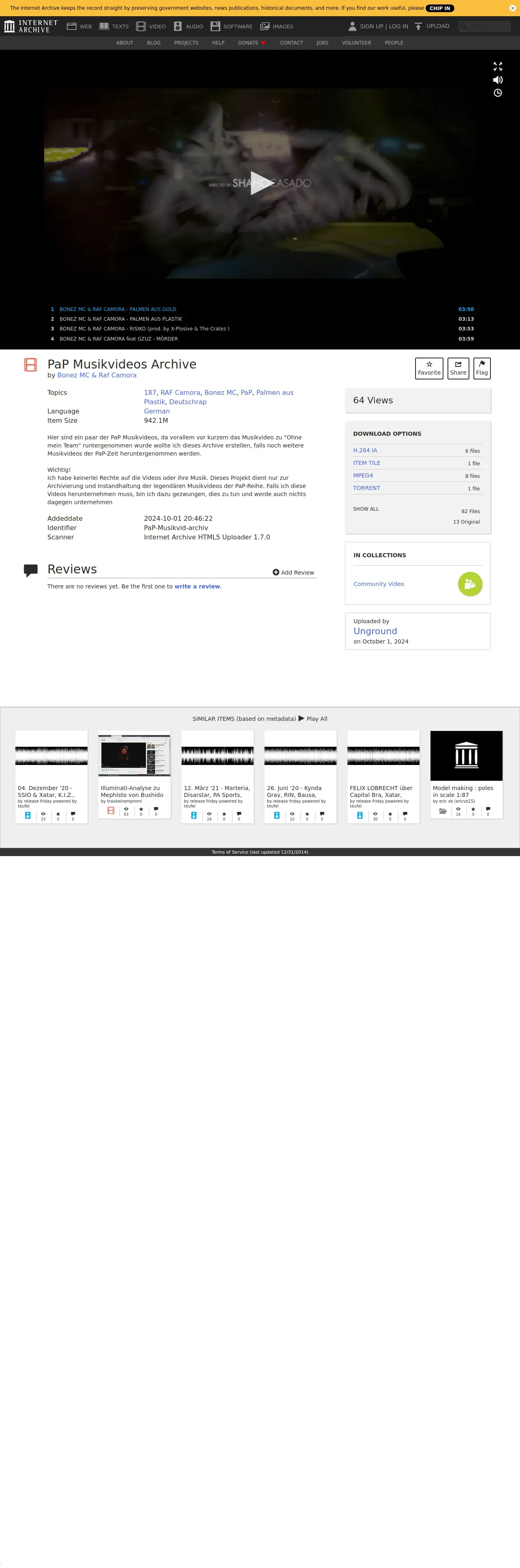The width and height of the screenshot is (520, 1568).
Task: Select track 3 Risiko
Action: [x=262, y=329]
